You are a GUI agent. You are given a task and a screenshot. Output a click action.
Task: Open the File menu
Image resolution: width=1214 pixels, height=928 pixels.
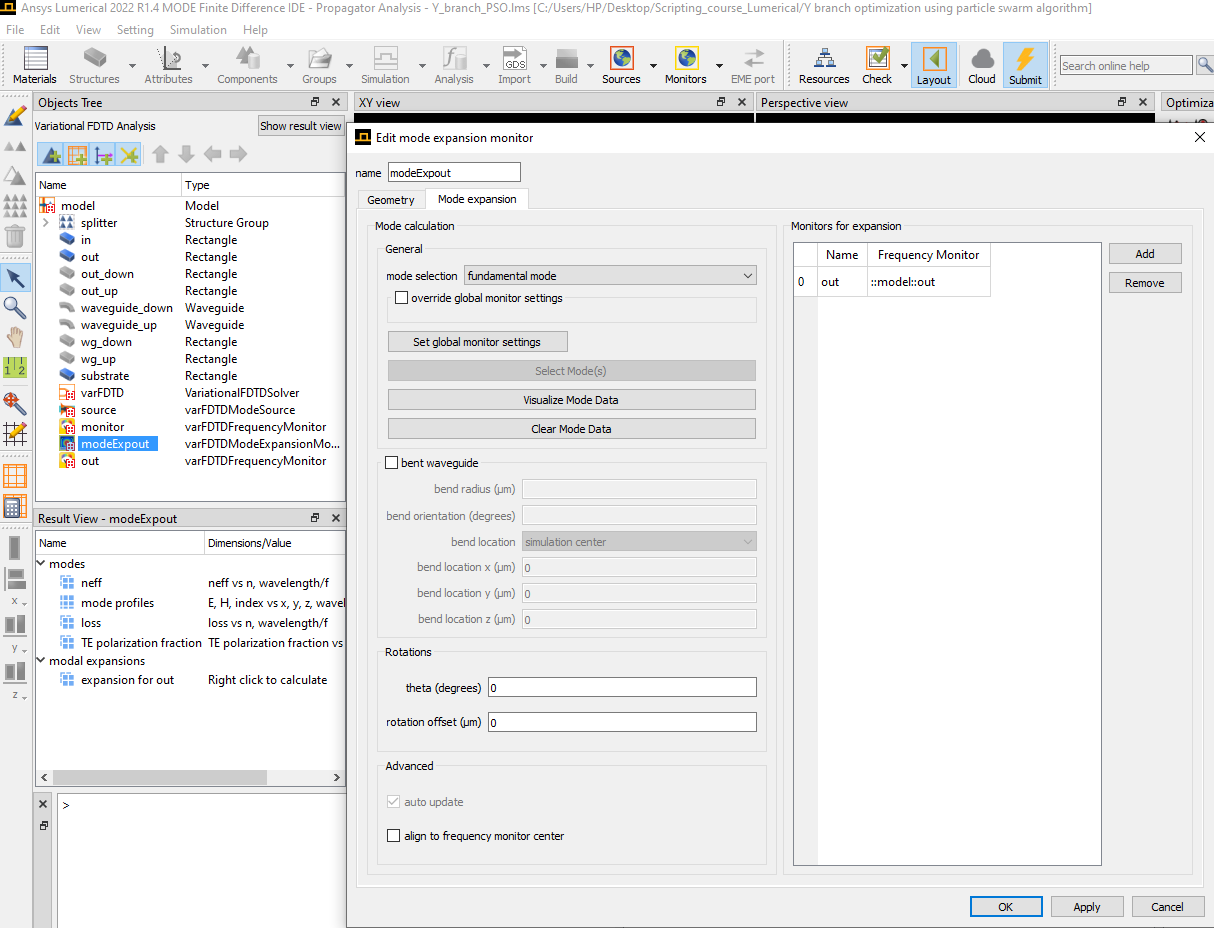(x=15, y=30)
